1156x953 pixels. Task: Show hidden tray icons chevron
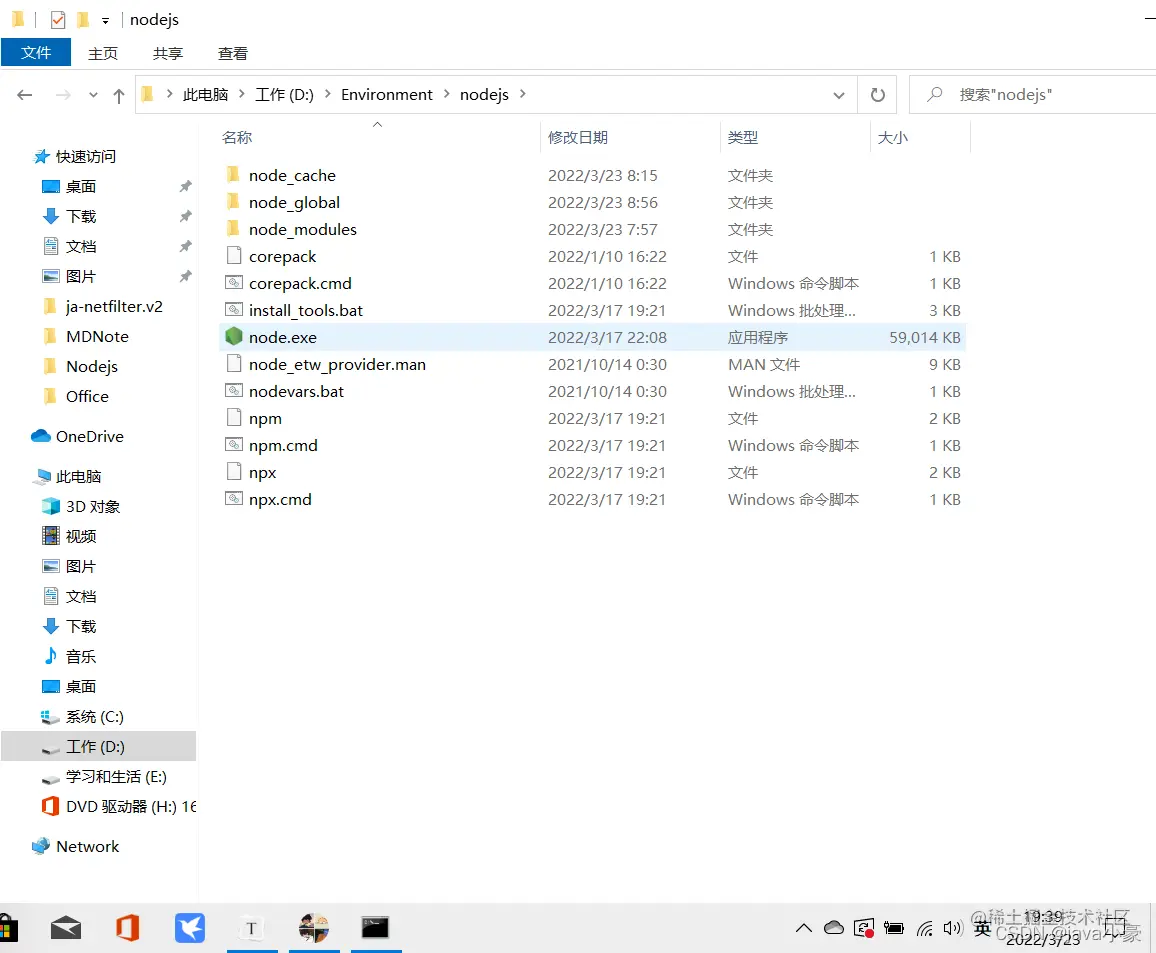coord(804,928)
